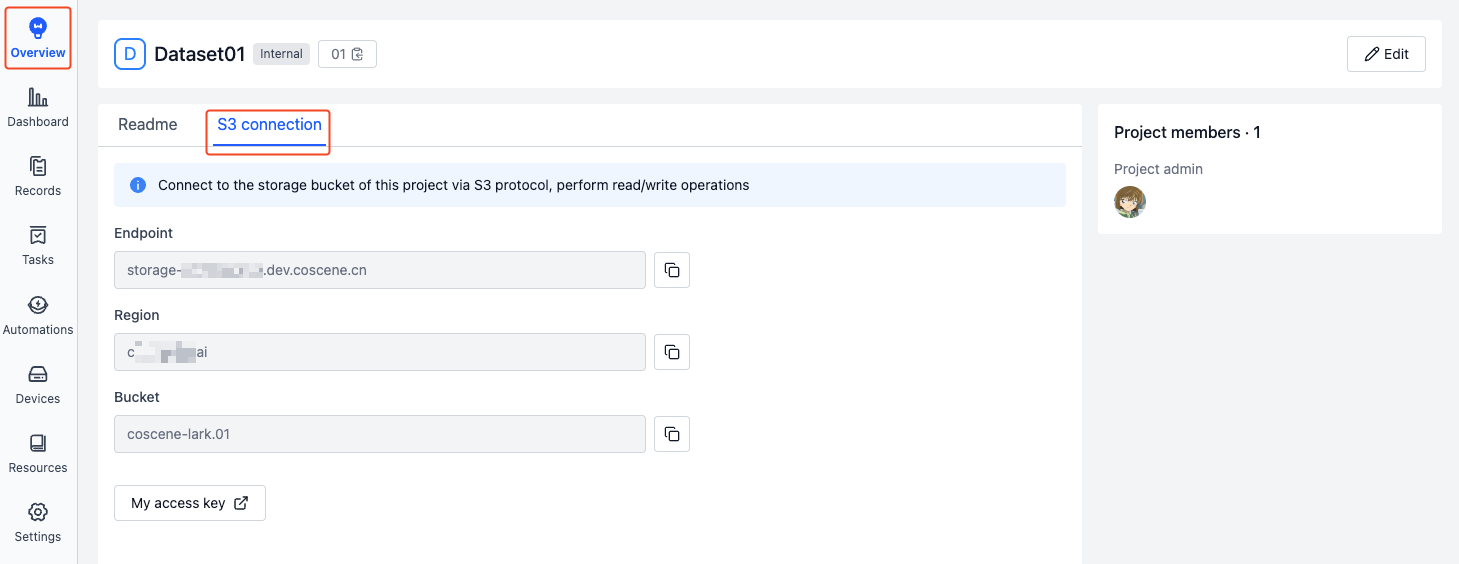The width and height of the screenshot is (1459, 564).
Task: Click the Edit button
Action: click(1386, 54)
